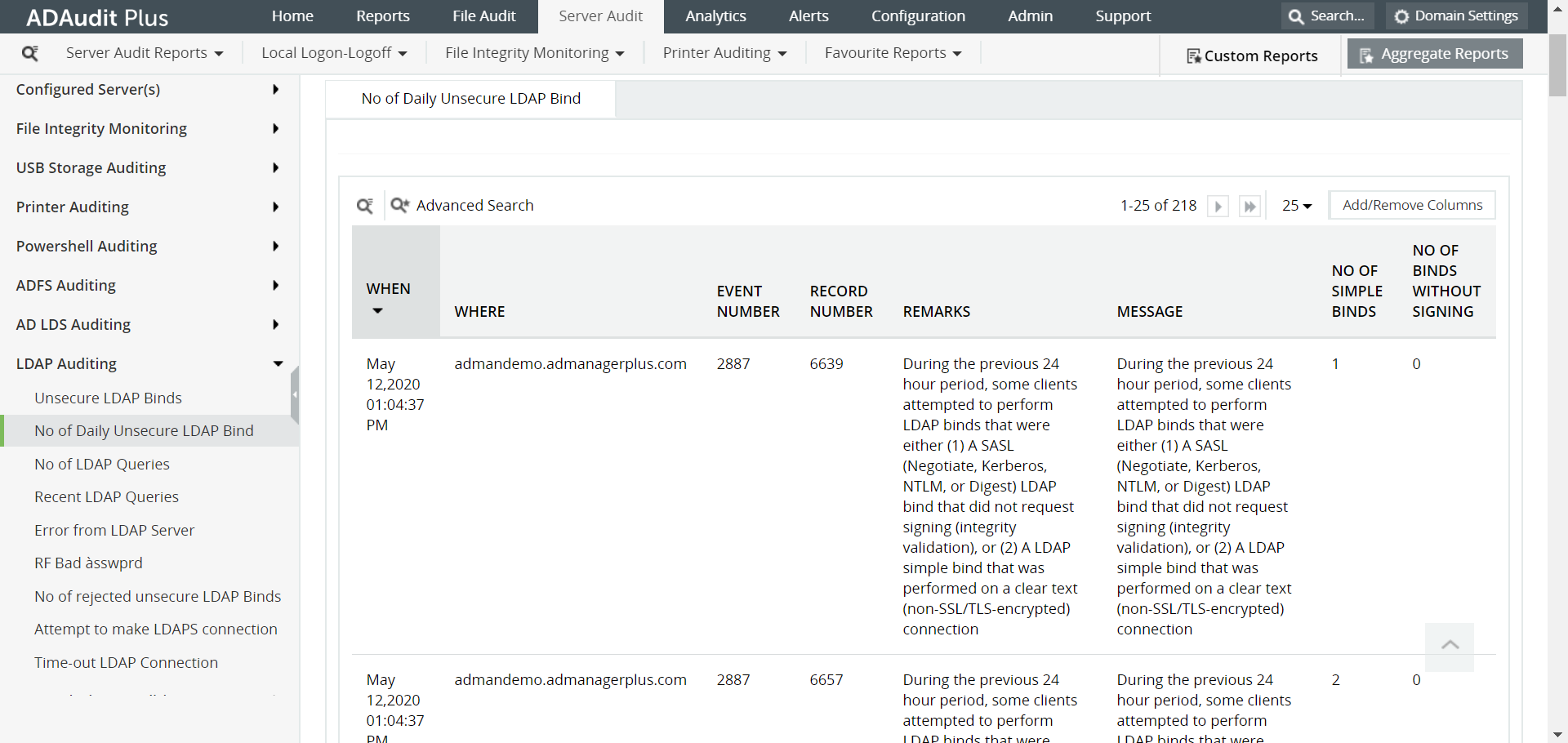Screen dimensions: 1568x743
Task: Click the table quick search icon
Action: point(365,206)
